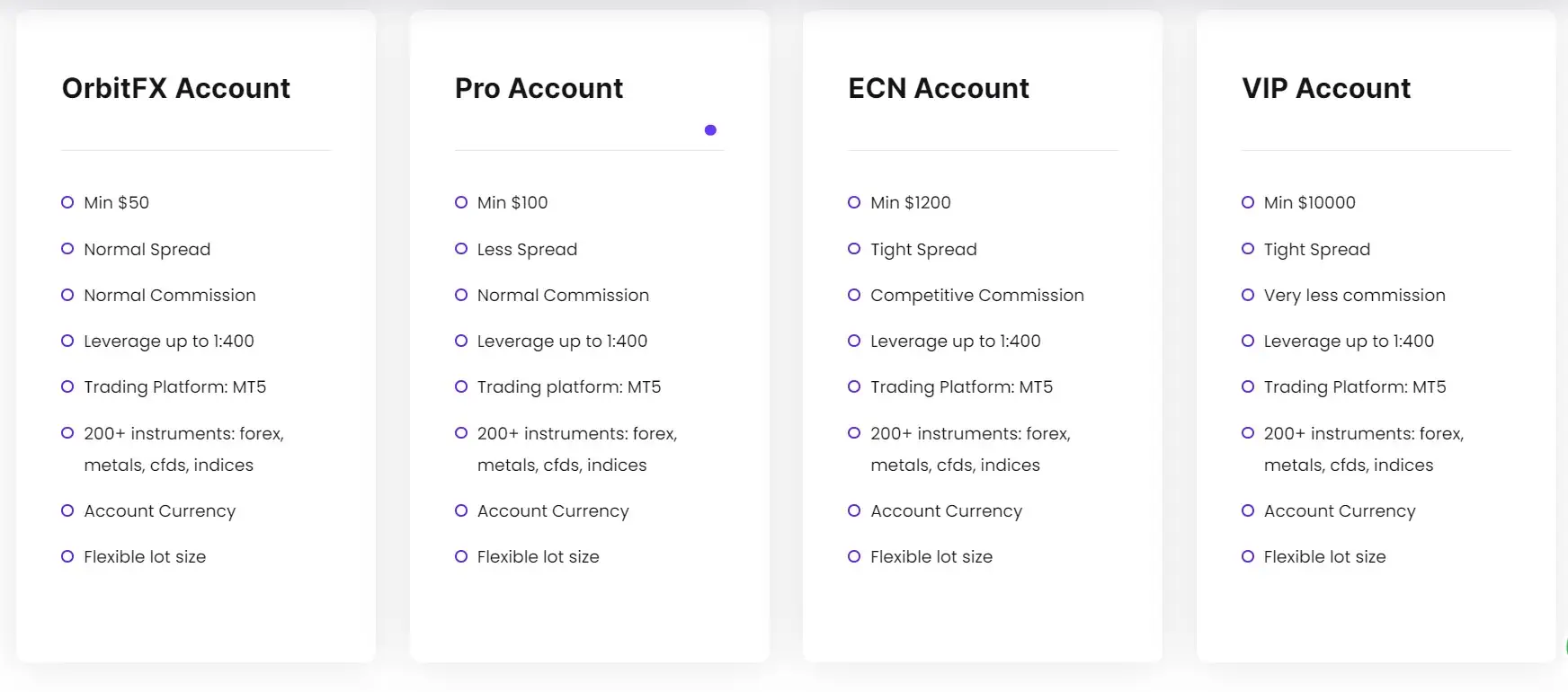Select the Pro Account heading
This screenshot has width=1568, height=692.
[x=539, y=88]
